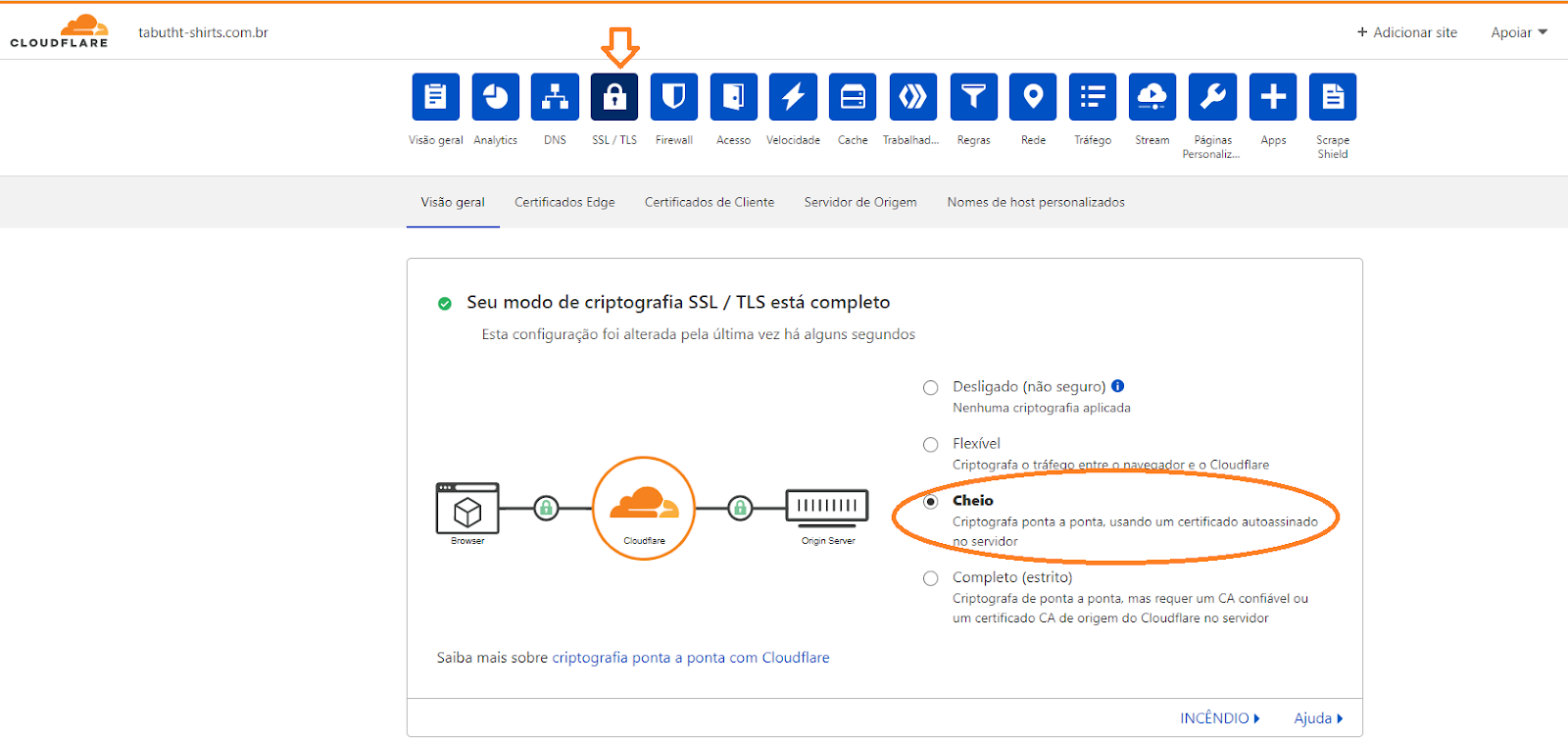The height and width of the screenshot is (741, 1568).
Task: Open the Firewall shield icon
Action: [x=674, y=97]
